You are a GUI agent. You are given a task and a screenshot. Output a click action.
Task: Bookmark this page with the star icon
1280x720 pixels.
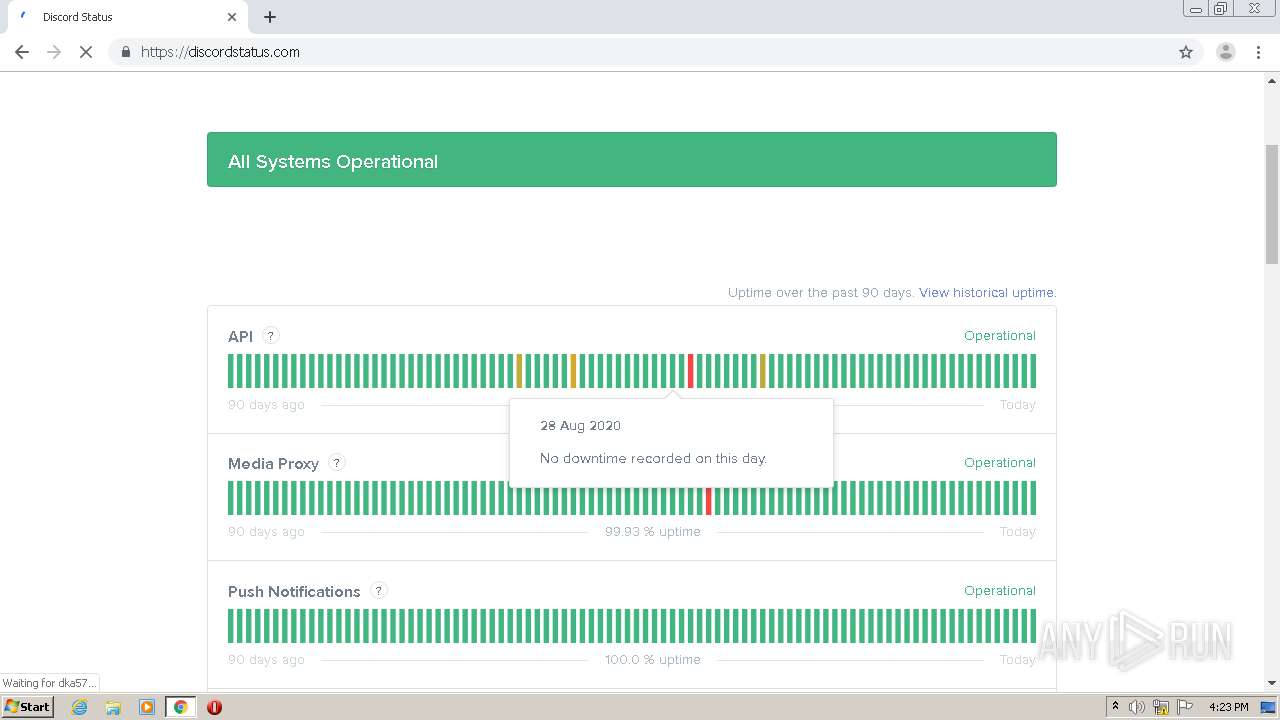[x=1186, y=52]
